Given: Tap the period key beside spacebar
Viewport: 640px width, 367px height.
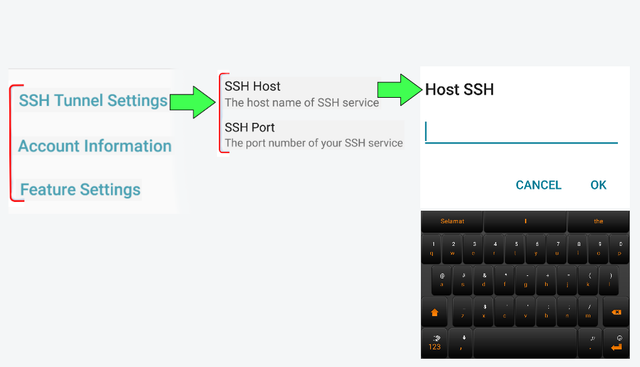Looking at the screenshot, I should 591,343.
